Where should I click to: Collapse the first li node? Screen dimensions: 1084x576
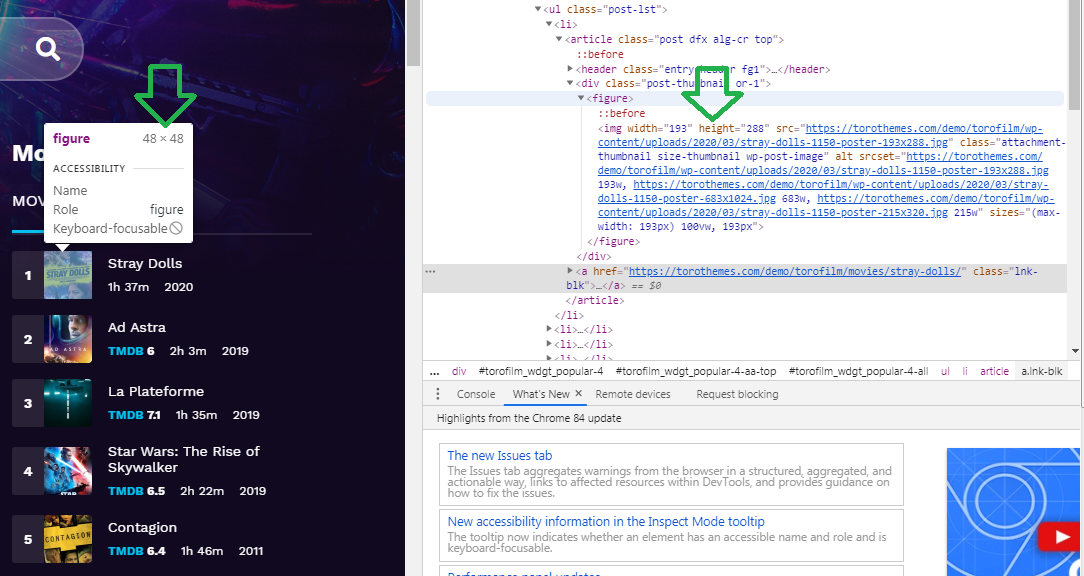[549, 24]
